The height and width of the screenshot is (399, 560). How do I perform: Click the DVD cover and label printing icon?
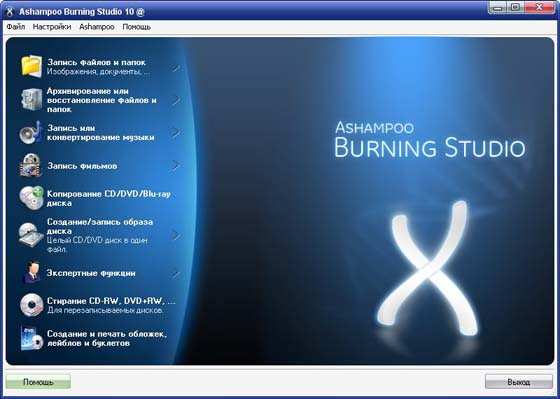(32, 338)
